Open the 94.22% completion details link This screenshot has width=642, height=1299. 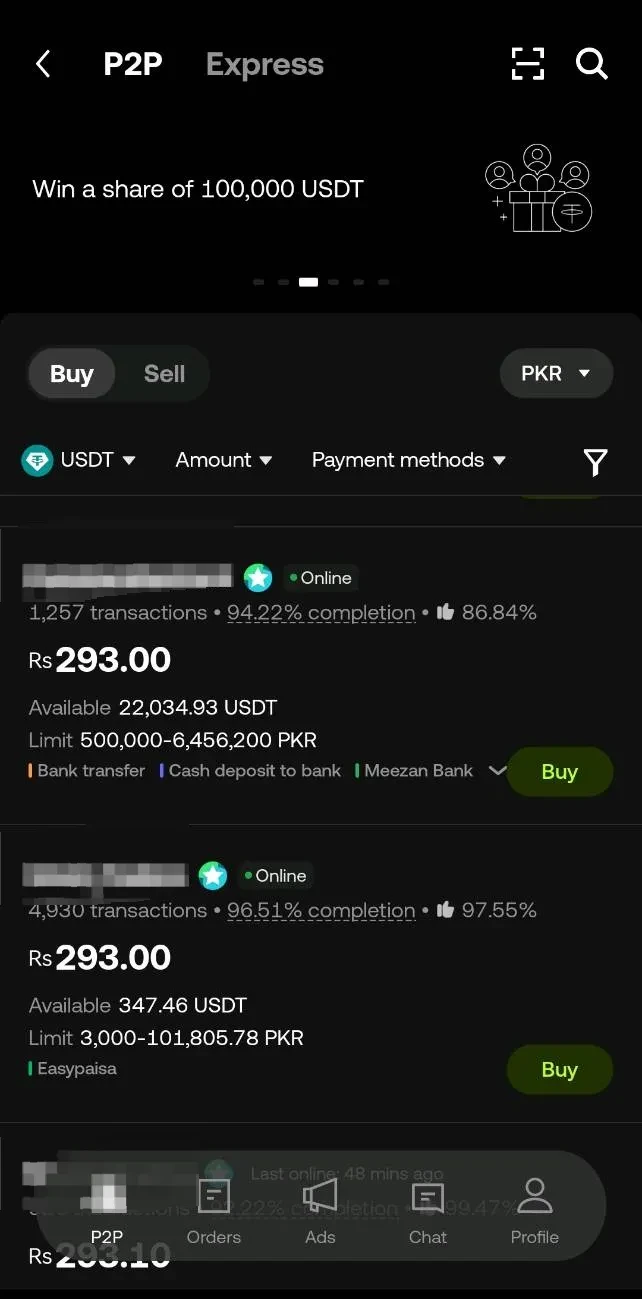pyautogui.click(x=321, y=612)
